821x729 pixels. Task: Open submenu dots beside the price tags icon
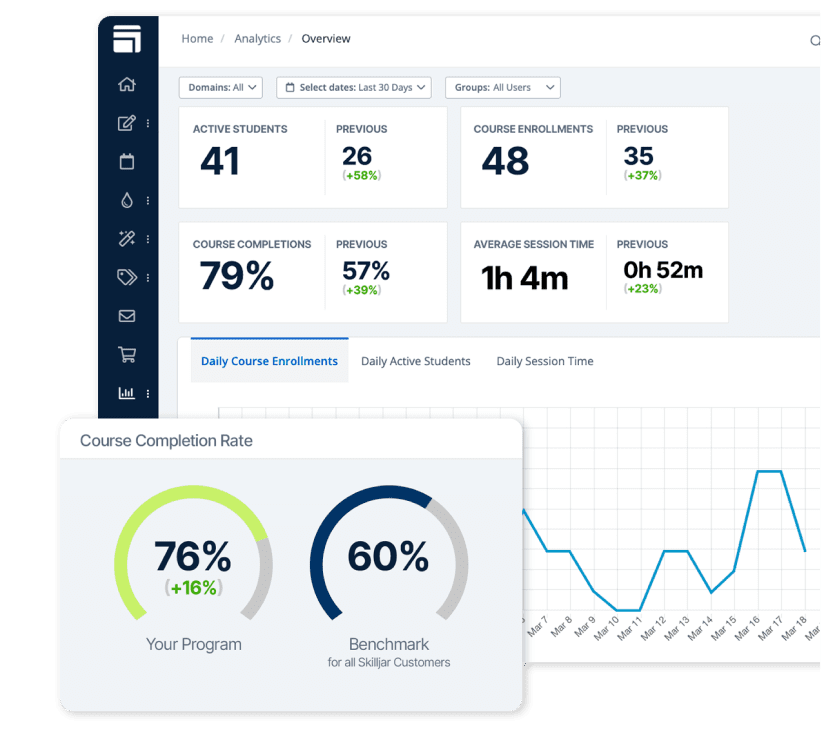point(148,277)
